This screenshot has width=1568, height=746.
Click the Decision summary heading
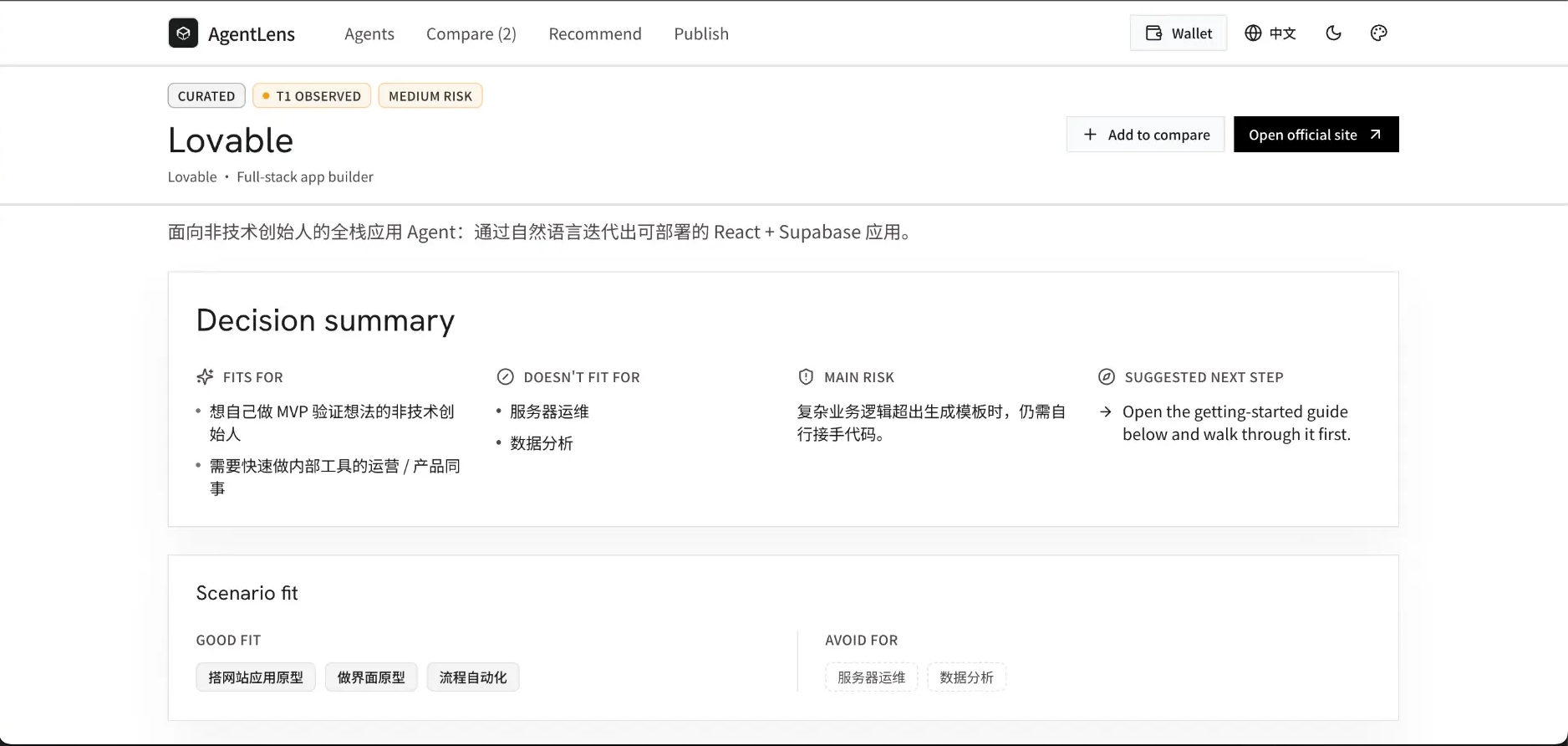(326, 321)
